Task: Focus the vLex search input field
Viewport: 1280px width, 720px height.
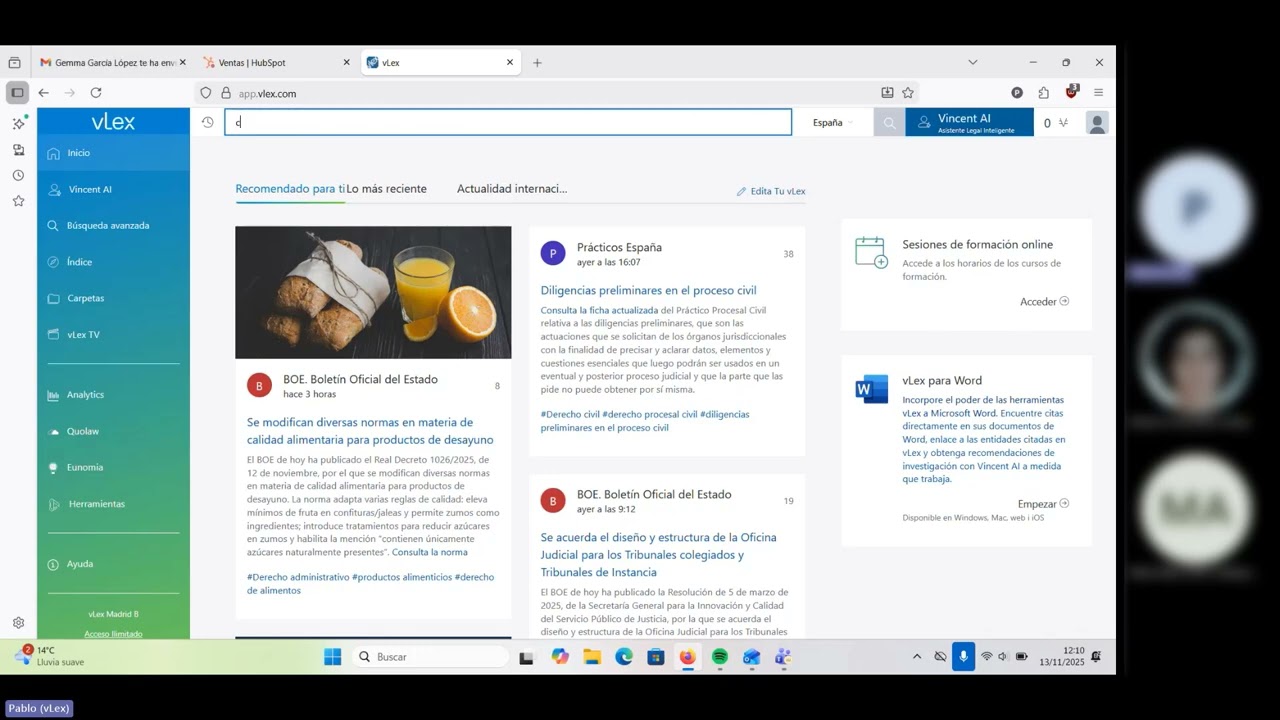Action: pos(508,123)
